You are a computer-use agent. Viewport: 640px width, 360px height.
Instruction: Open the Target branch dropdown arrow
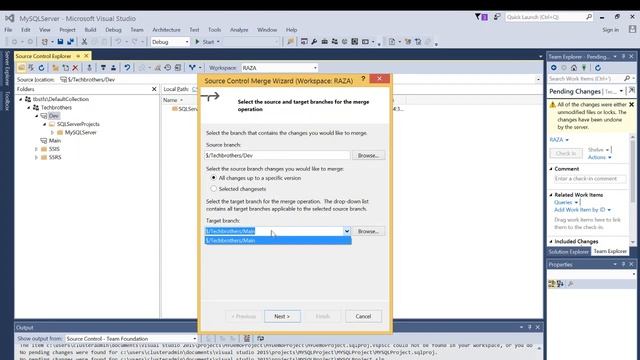[x=347, y=231]
